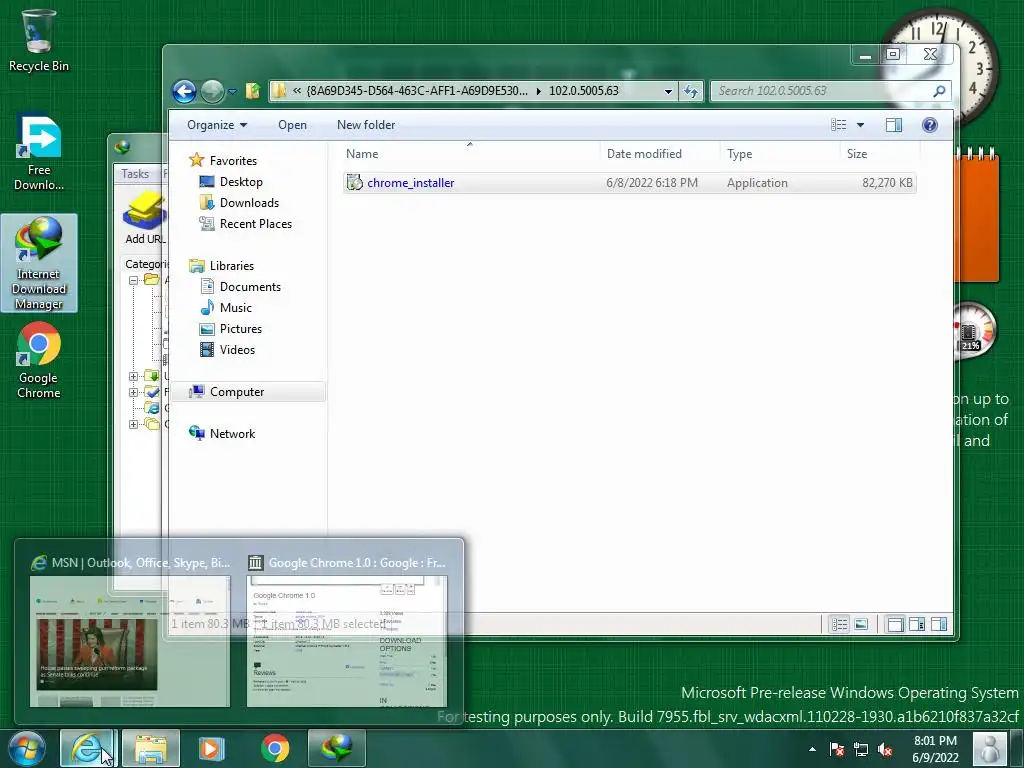Open Desktop in Favorites

(241, 182)
